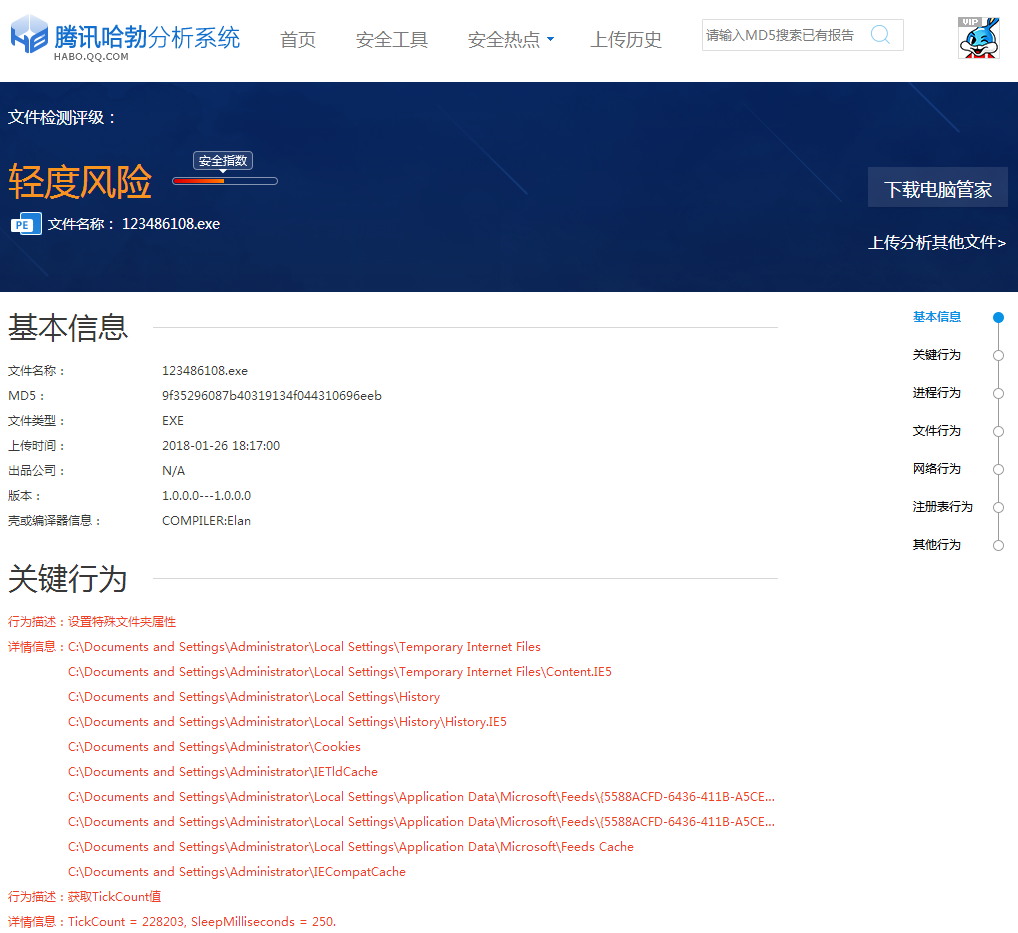Click the version value 1.0.0.0---1.0.0.0
Screen dimensions: 1018x933
[206, 495]
